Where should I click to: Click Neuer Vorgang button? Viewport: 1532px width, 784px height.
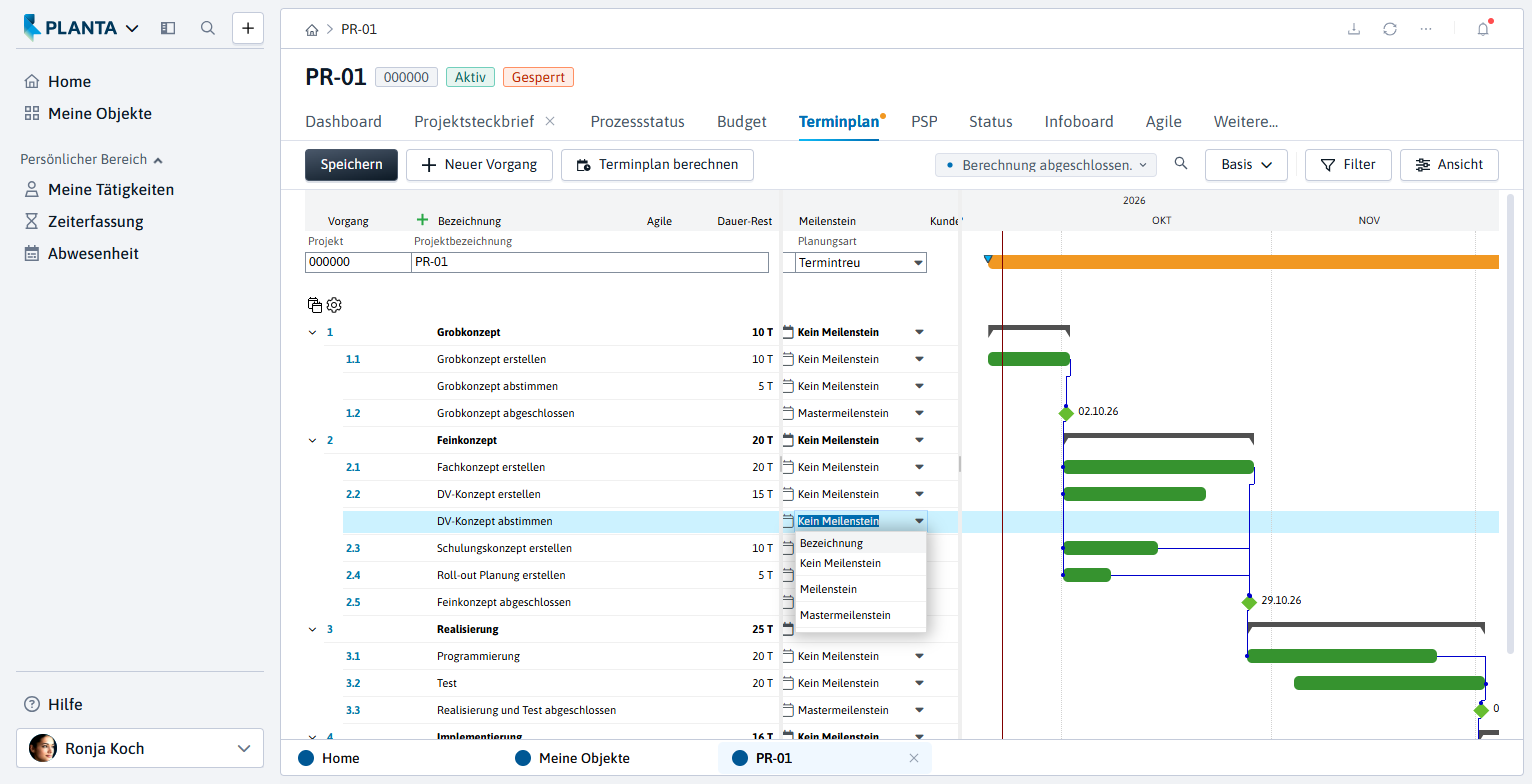pos(479,164)
